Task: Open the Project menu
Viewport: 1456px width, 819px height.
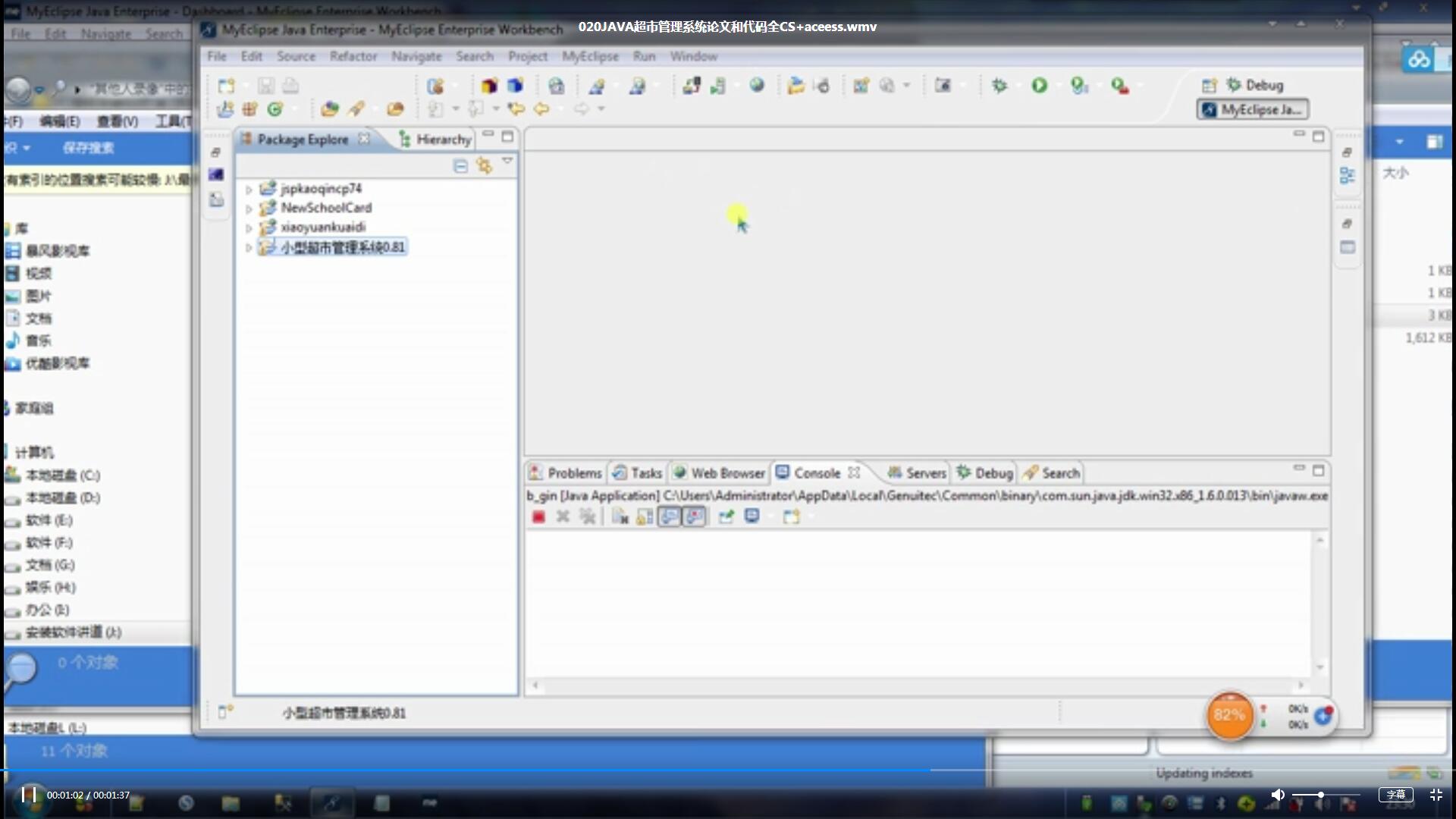Action: click(528, 56)
